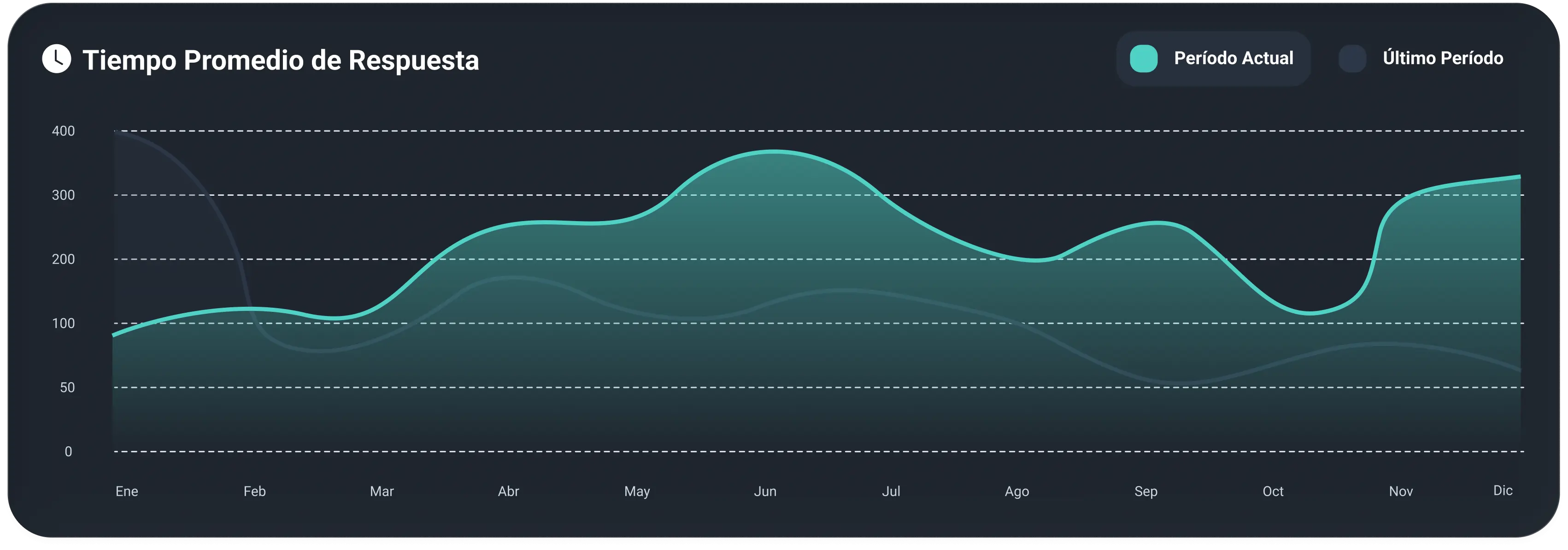The image size is (1568, 550).
Task: Select the Ago month label
Action: pyautogui.click(x=1016, y=491)
